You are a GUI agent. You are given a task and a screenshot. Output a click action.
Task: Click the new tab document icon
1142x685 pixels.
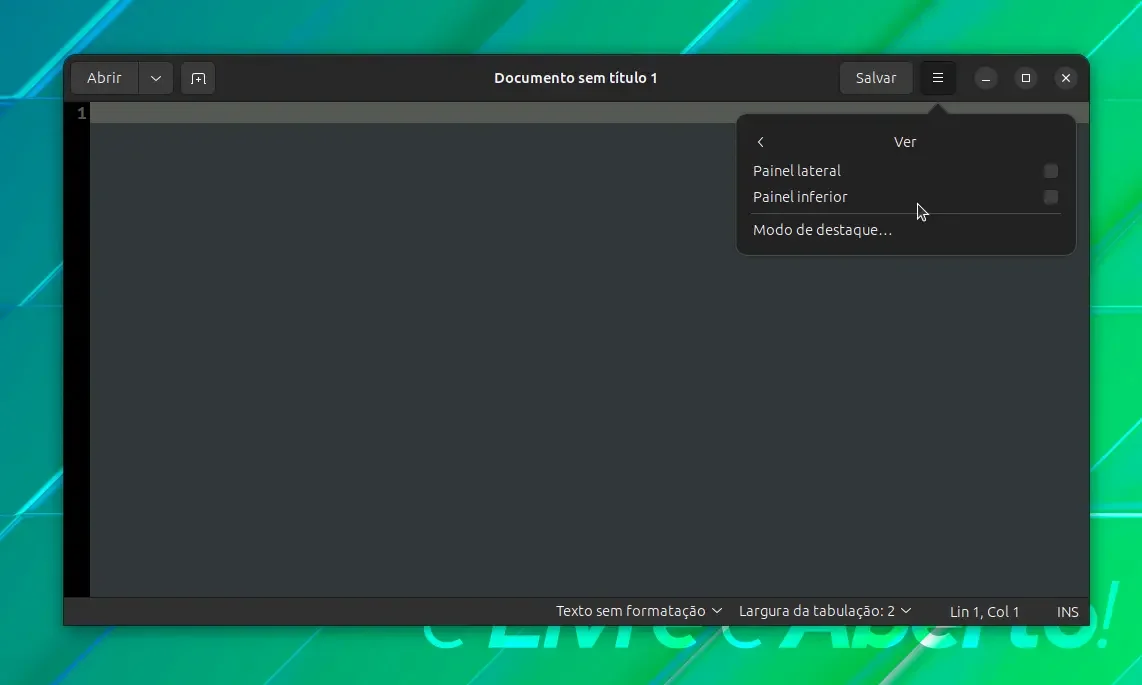click(198, 78)
